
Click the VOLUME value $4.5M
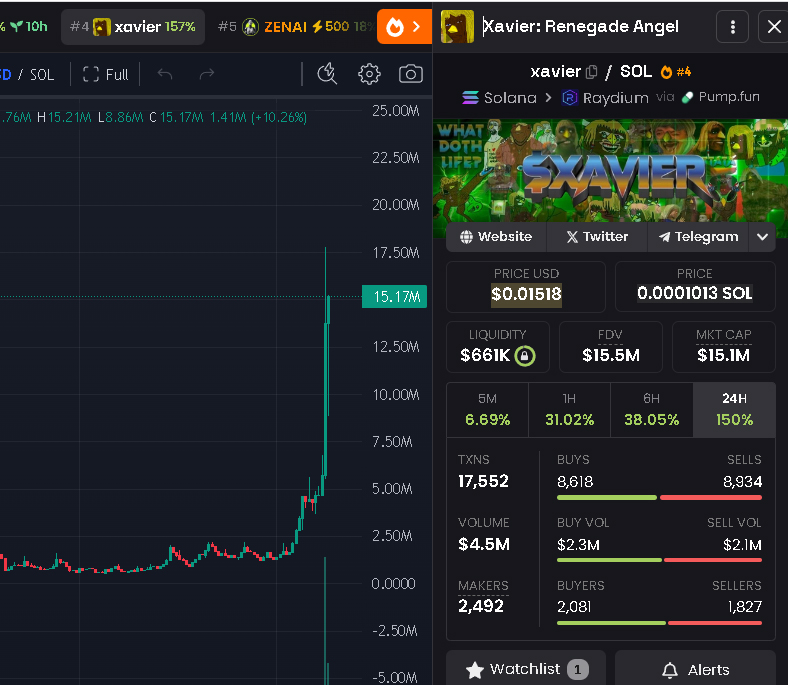pyautogui.click(x=484, y=544)
